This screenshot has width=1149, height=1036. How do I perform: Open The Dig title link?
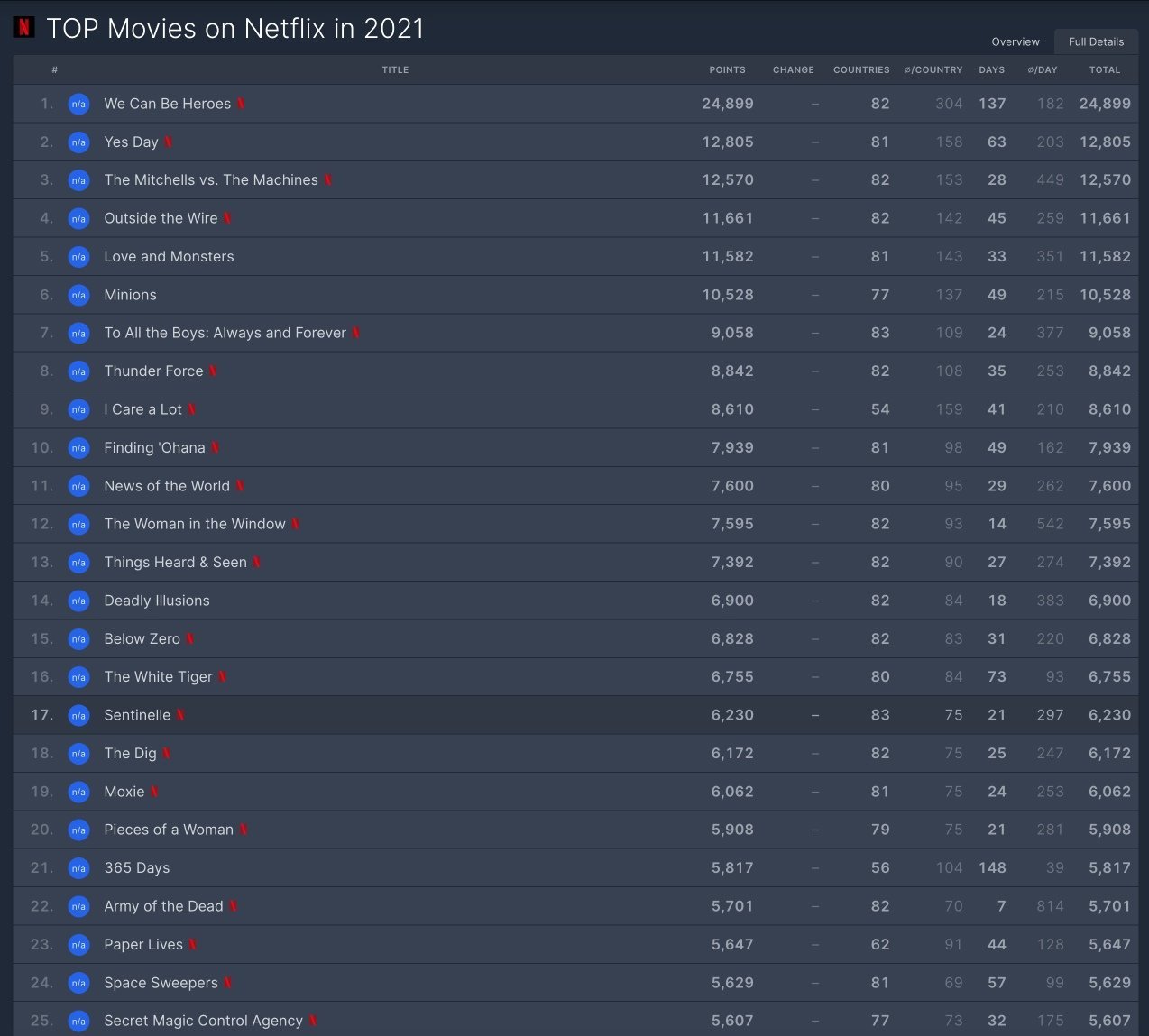pyautogui.click(x=130, y=753)
